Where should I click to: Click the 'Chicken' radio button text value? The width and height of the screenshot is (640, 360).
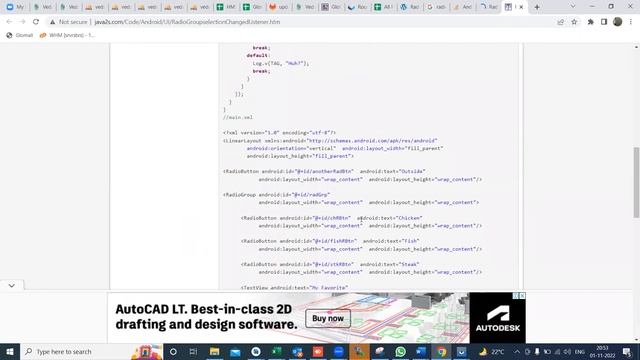tap(409, 218)
